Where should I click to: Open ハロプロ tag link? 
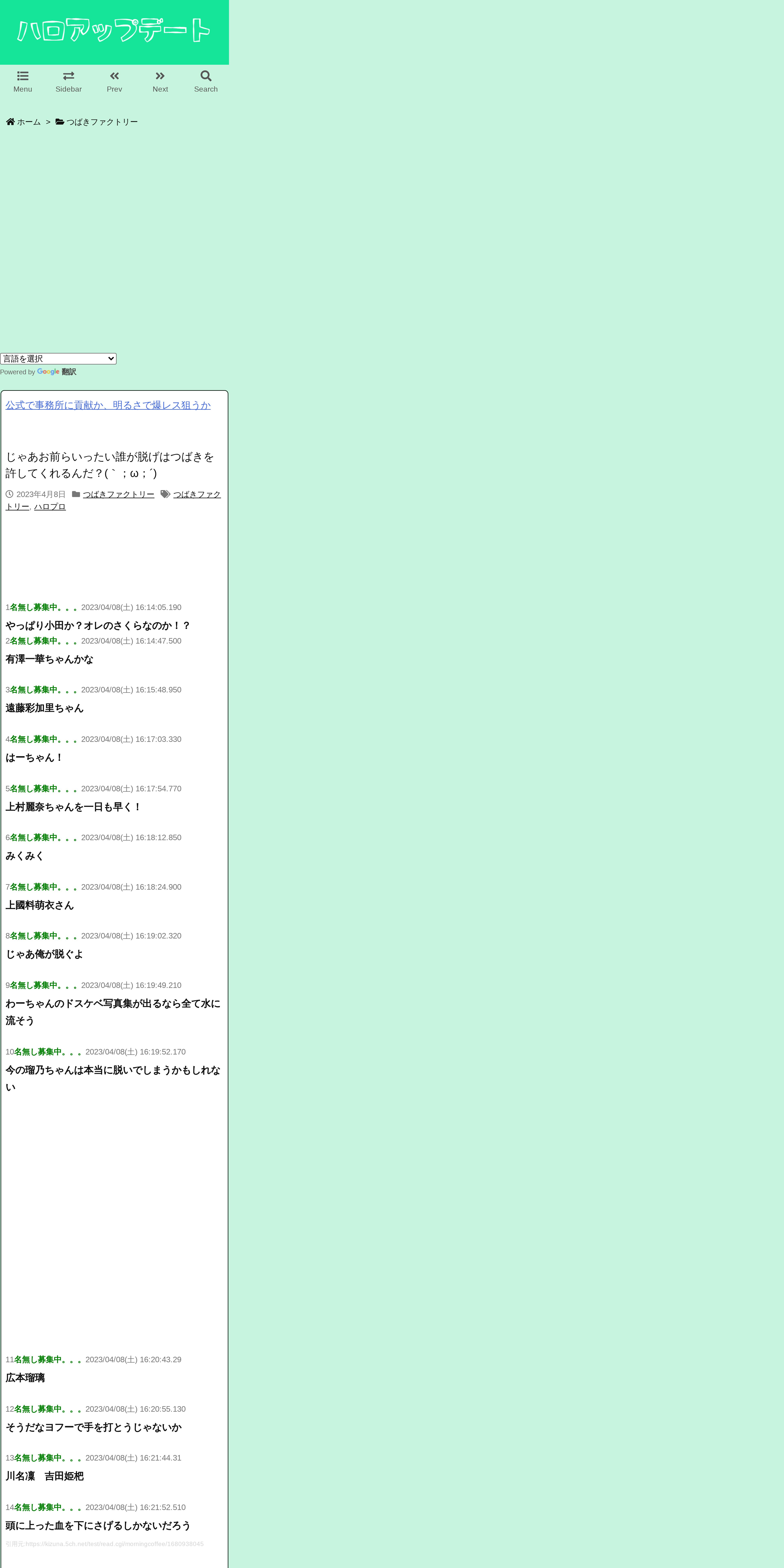click(50, 506)
